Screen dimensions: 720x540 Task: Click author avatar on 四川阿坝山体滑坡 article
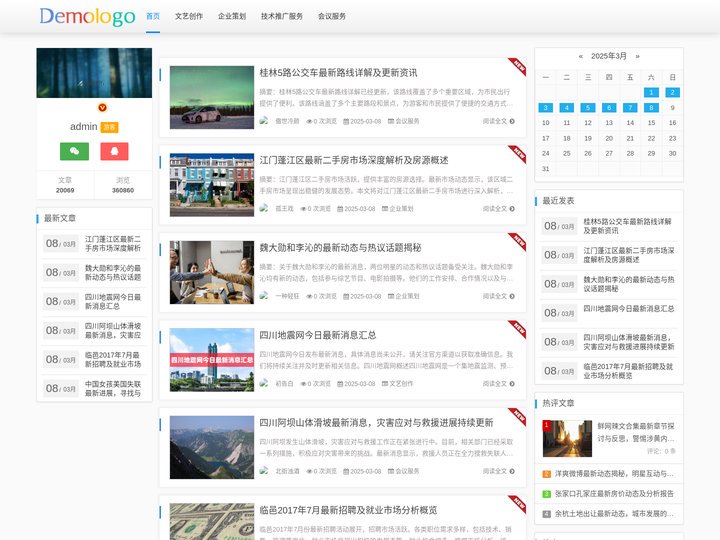click(264, 471)
